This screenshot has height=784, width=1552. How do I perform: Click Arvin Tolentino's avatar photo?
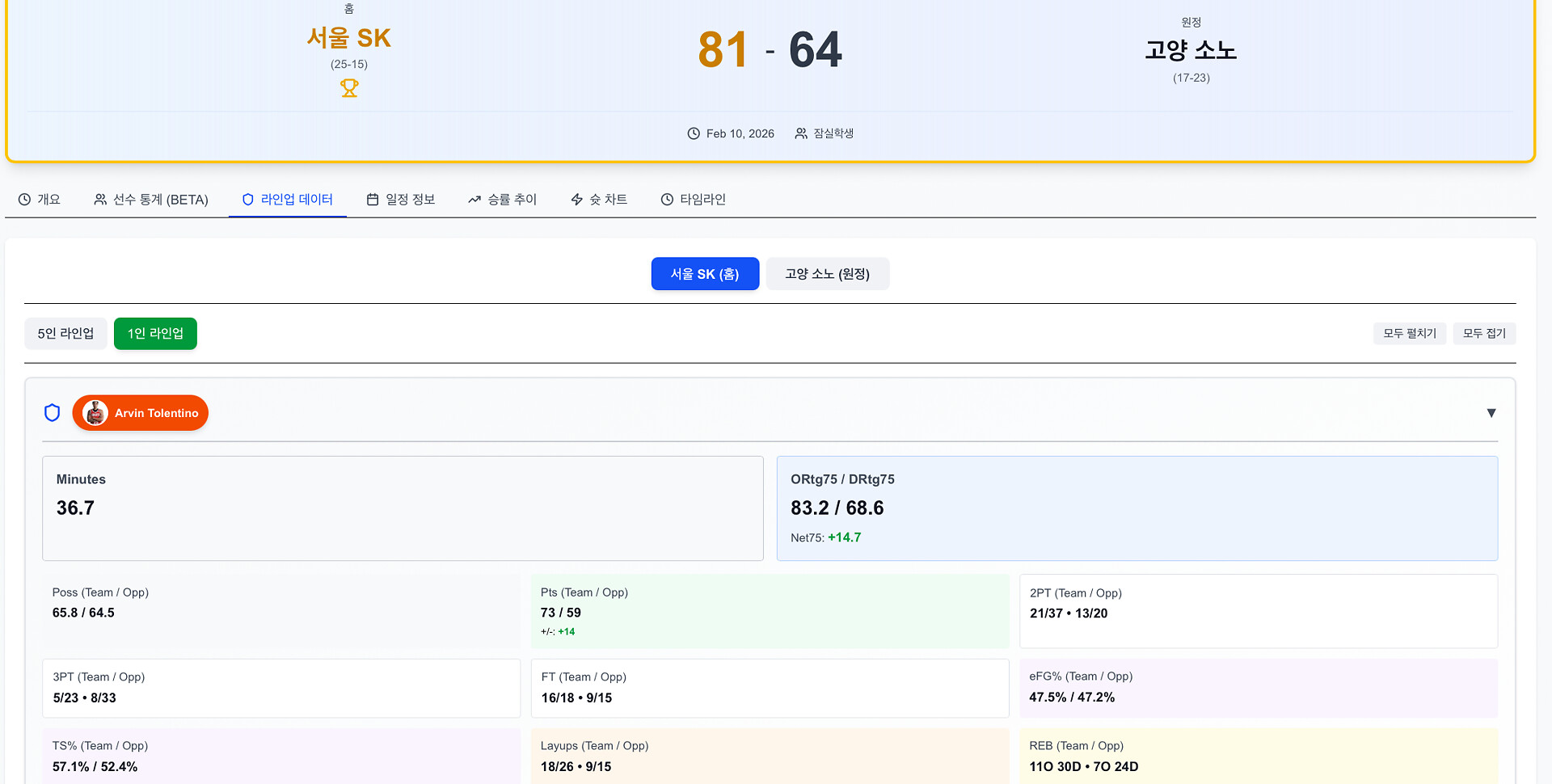(x=95, y=413)
